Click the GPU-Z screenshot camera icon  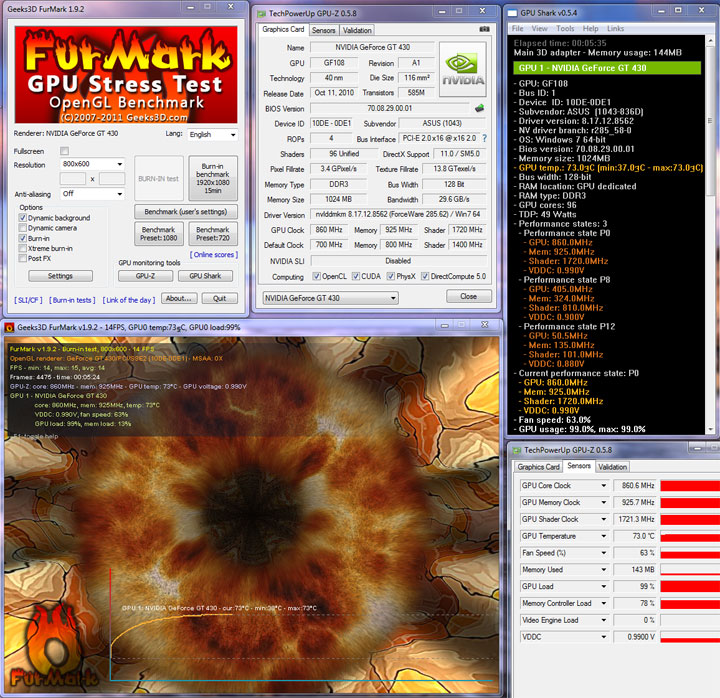pyautogui.click(x=484, y=29)
